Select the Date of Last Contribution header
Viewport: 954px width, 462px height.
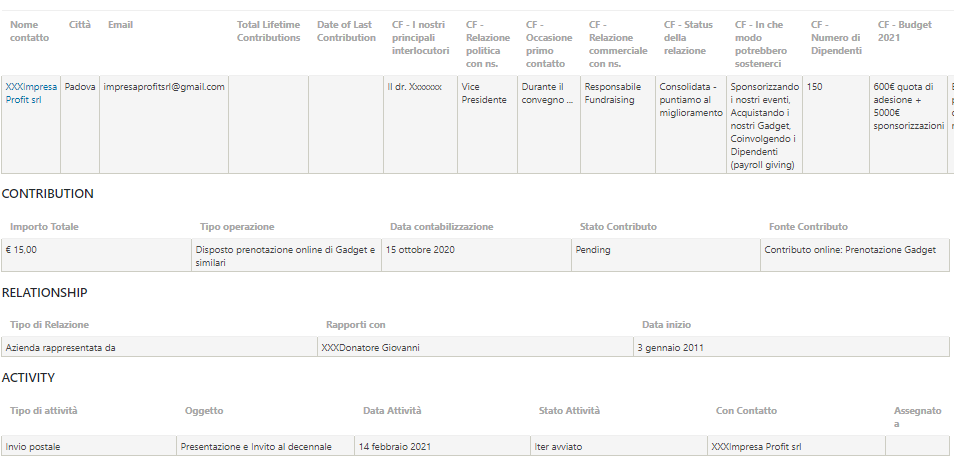coord(346,31)
